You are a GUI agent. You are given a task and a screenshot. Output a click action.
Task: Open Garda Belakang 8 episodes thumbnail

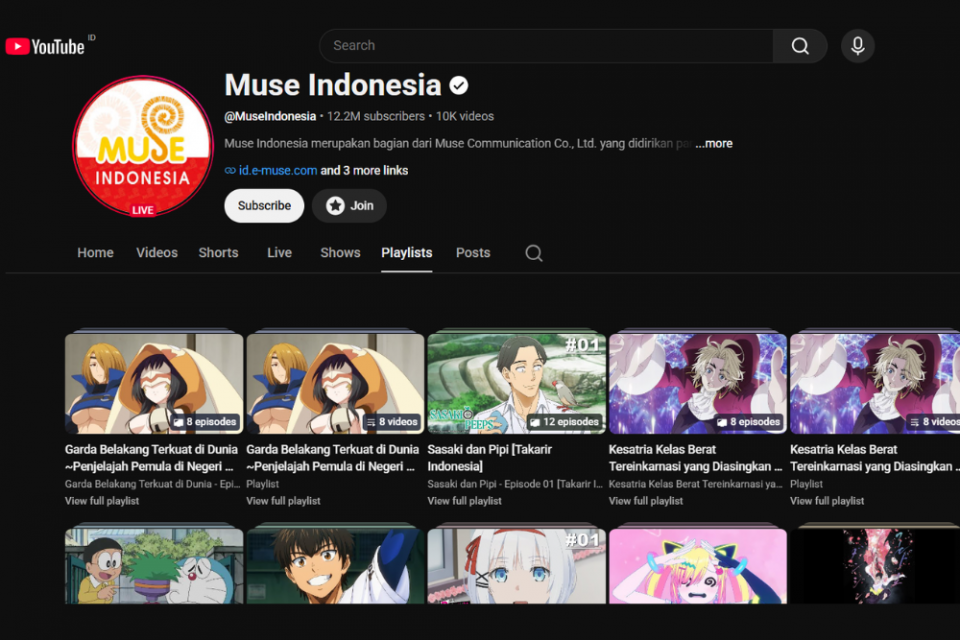(x=154, y=383)
